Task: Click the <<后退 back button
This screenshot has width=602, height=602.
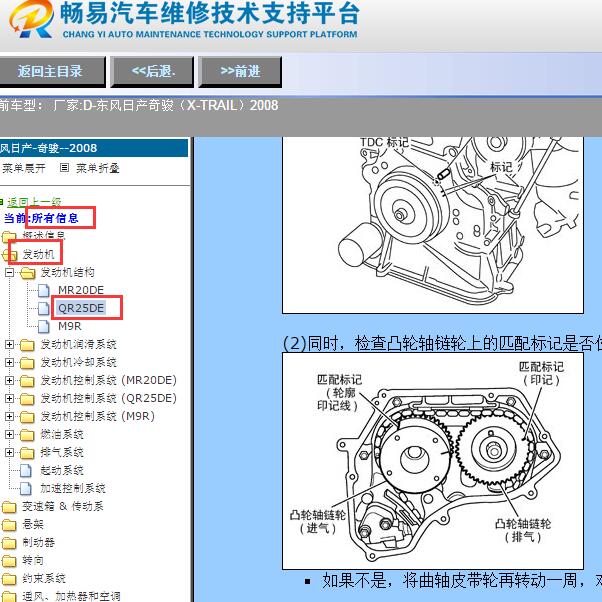Action: [152, 71]
